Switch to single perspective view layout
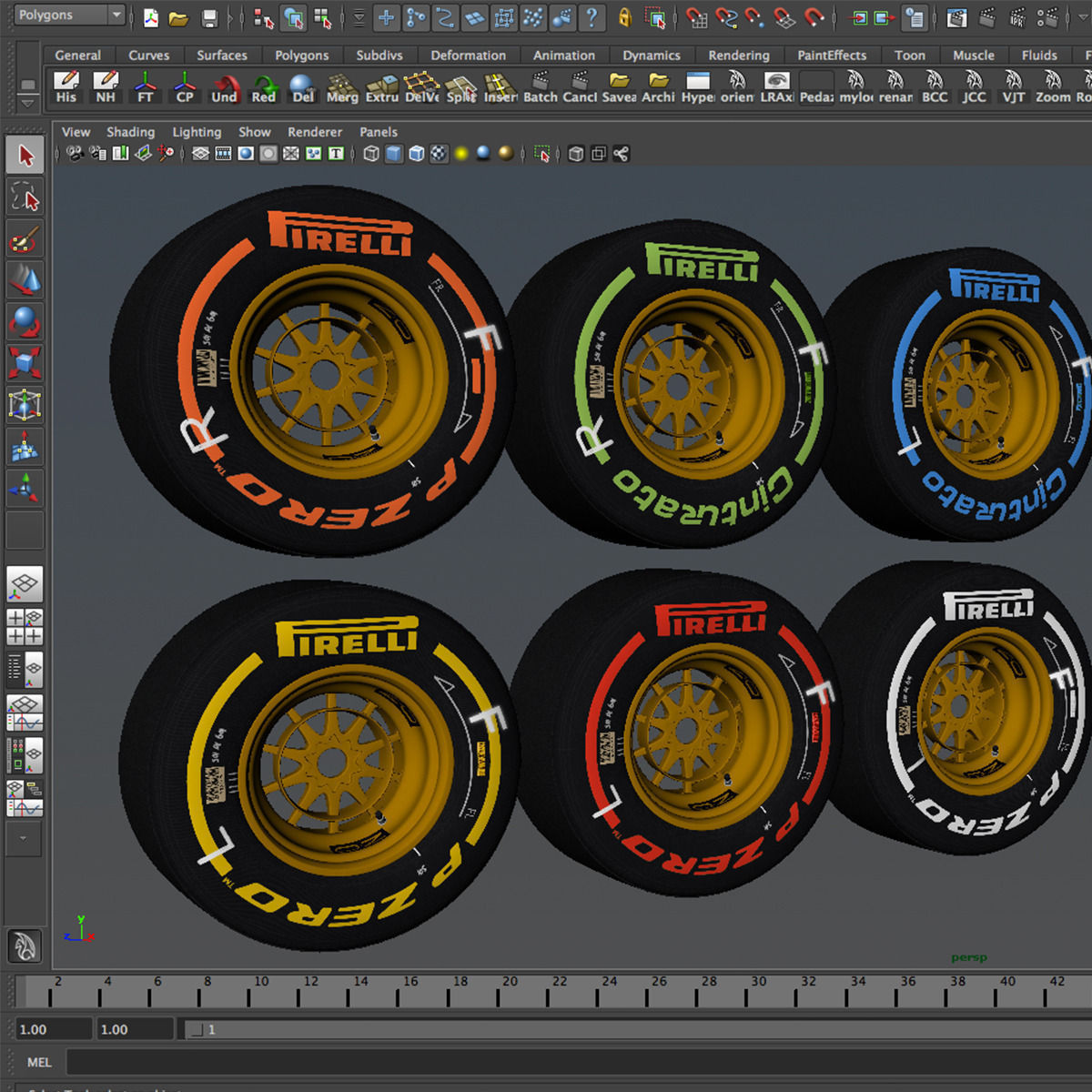 [x=25, y=584]
